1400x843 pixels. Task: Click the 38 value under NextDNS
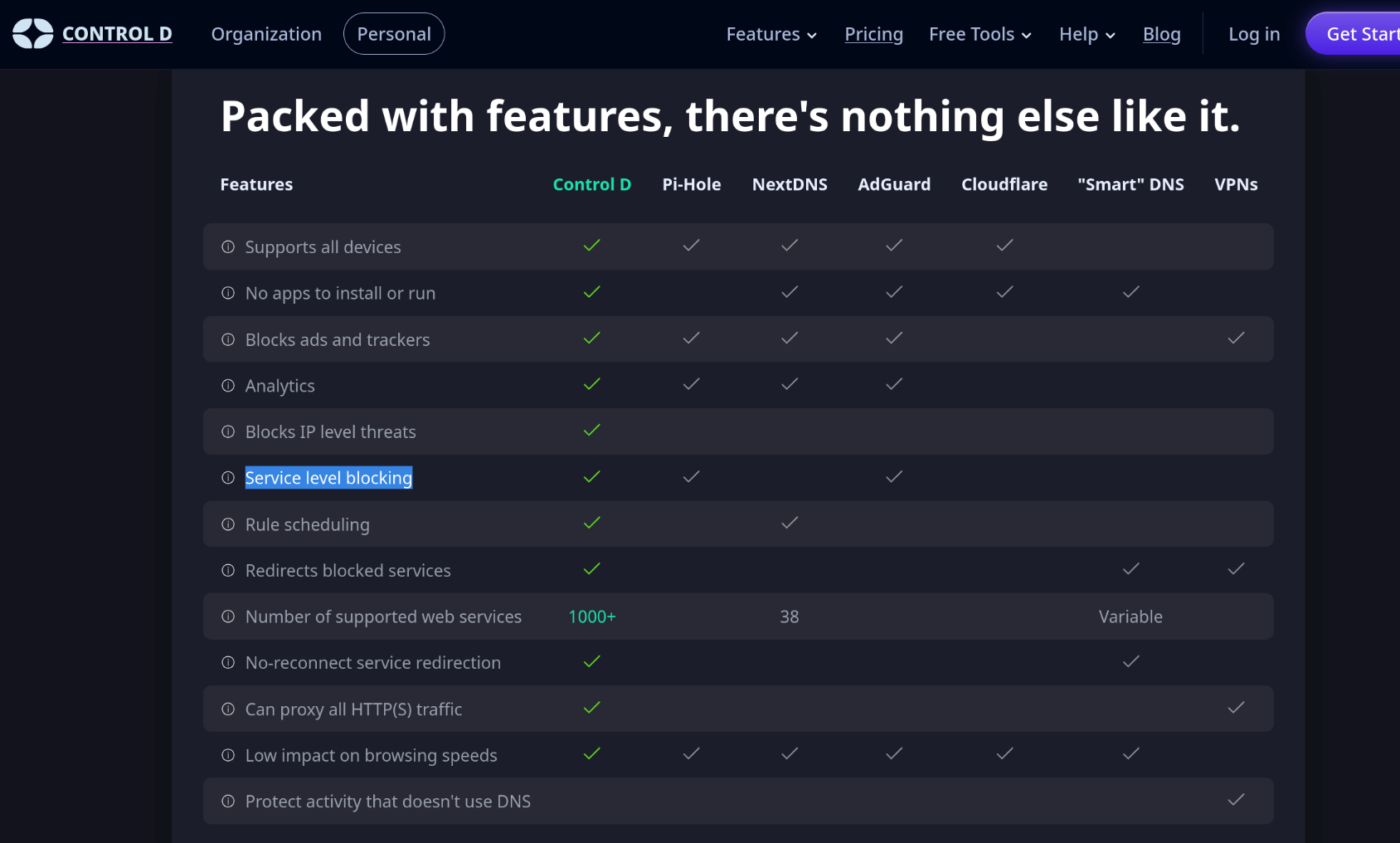pyautogui.click(x=790, y=616)
